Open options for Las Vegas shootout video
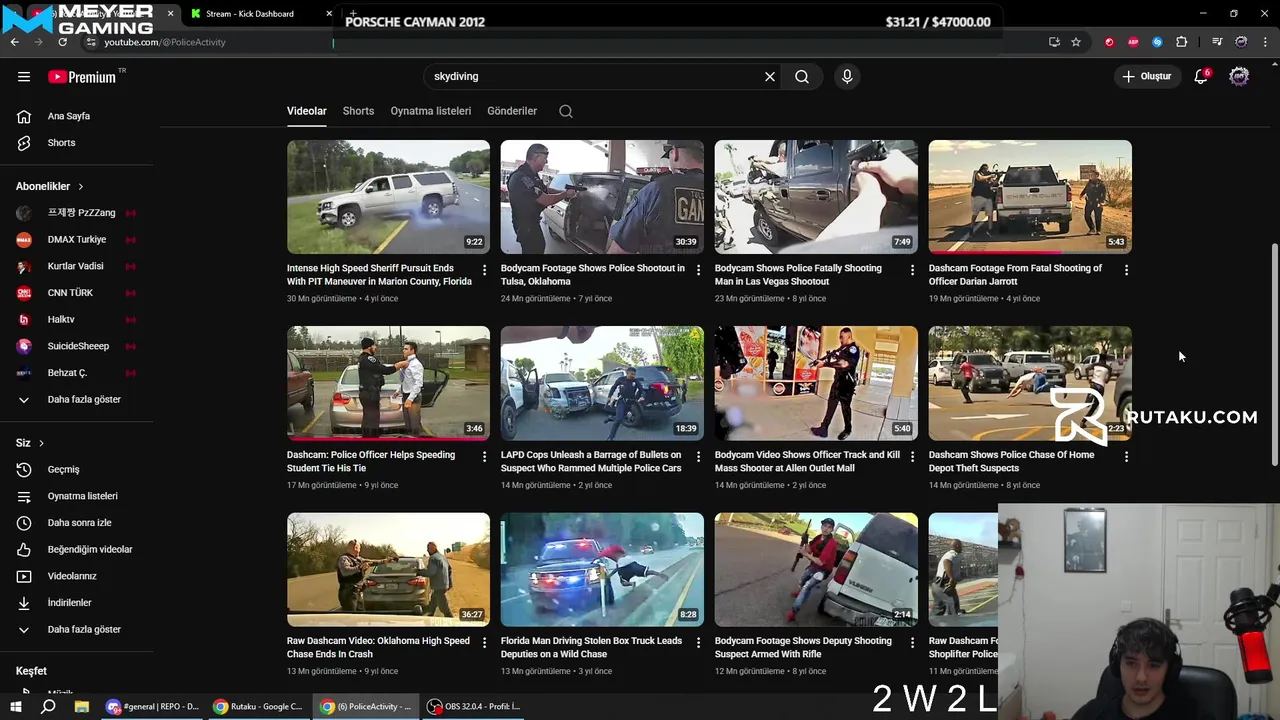This screenshot has height=720, width=1280. 912,270
